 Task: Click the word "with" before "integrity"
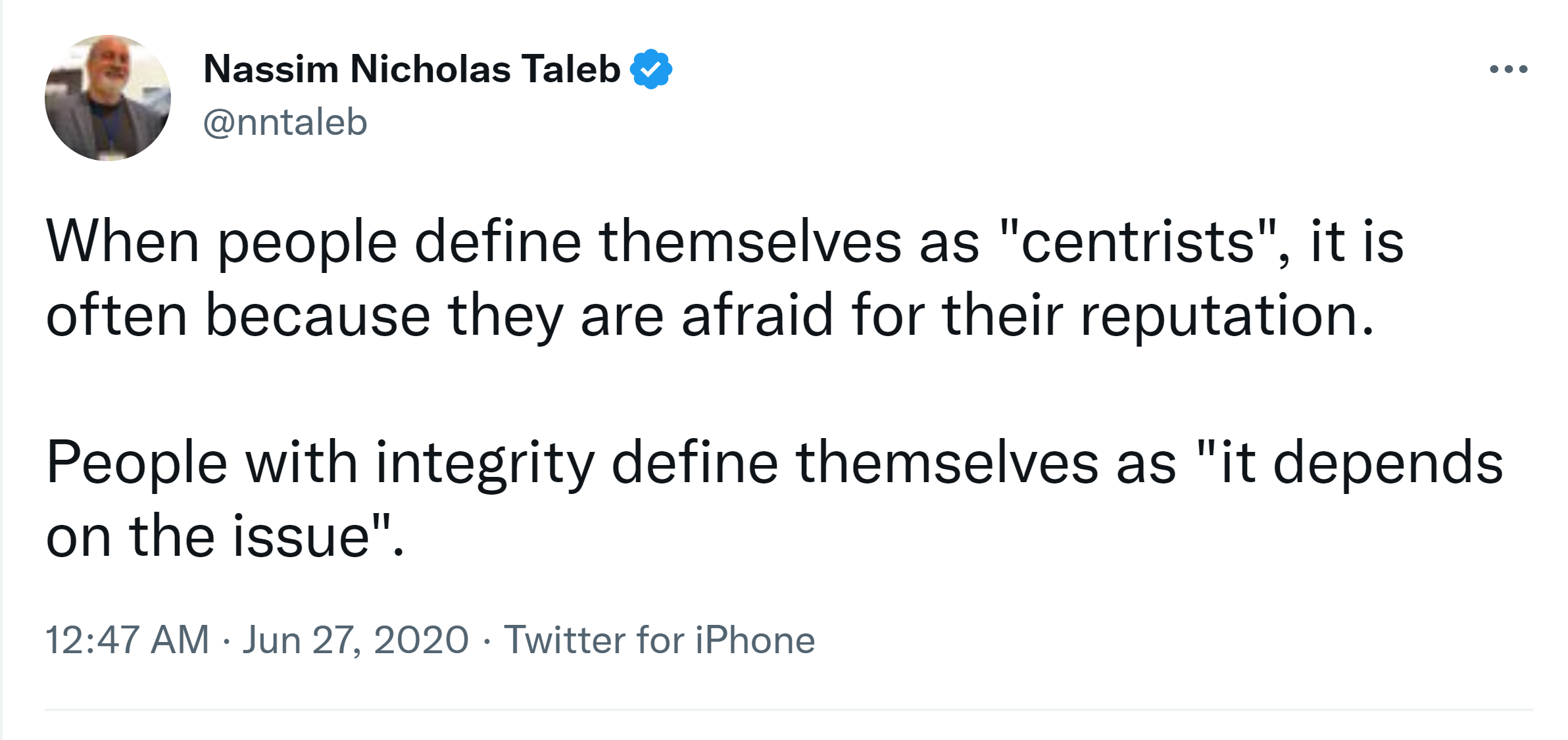(x=301, y=463)
